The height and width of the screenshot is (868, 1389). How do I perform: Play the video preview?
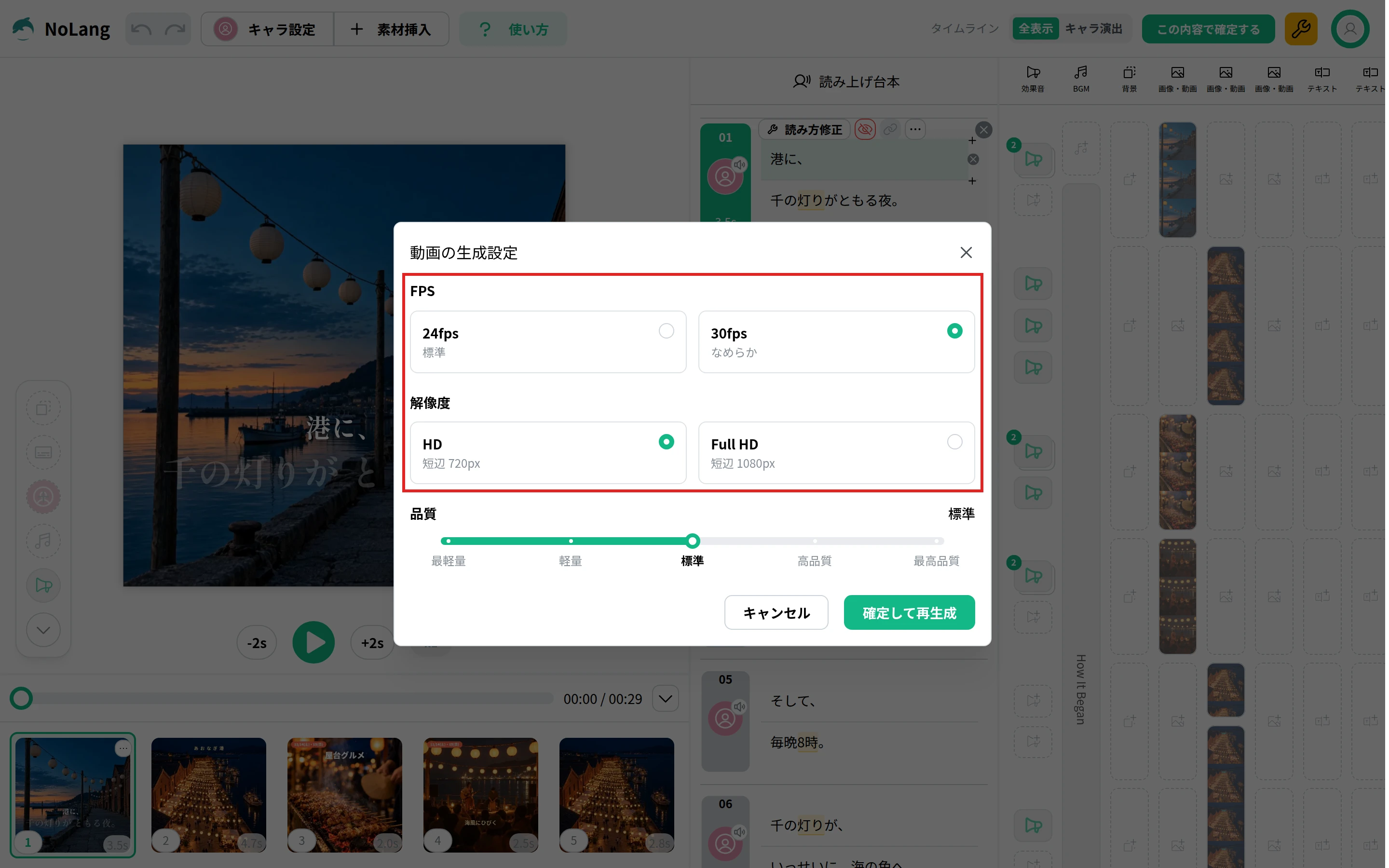pos(313,642)
